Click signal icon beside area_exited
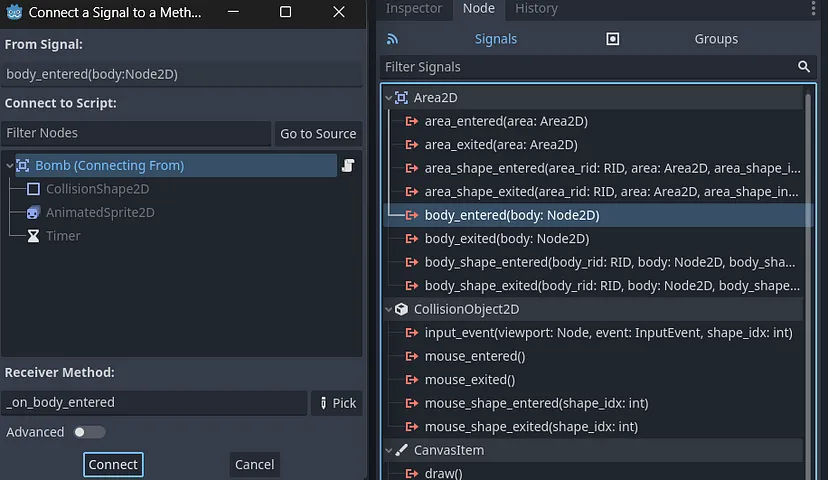This screenshot has height=480, width=828. pyautogui.click(x=412, y=145)
